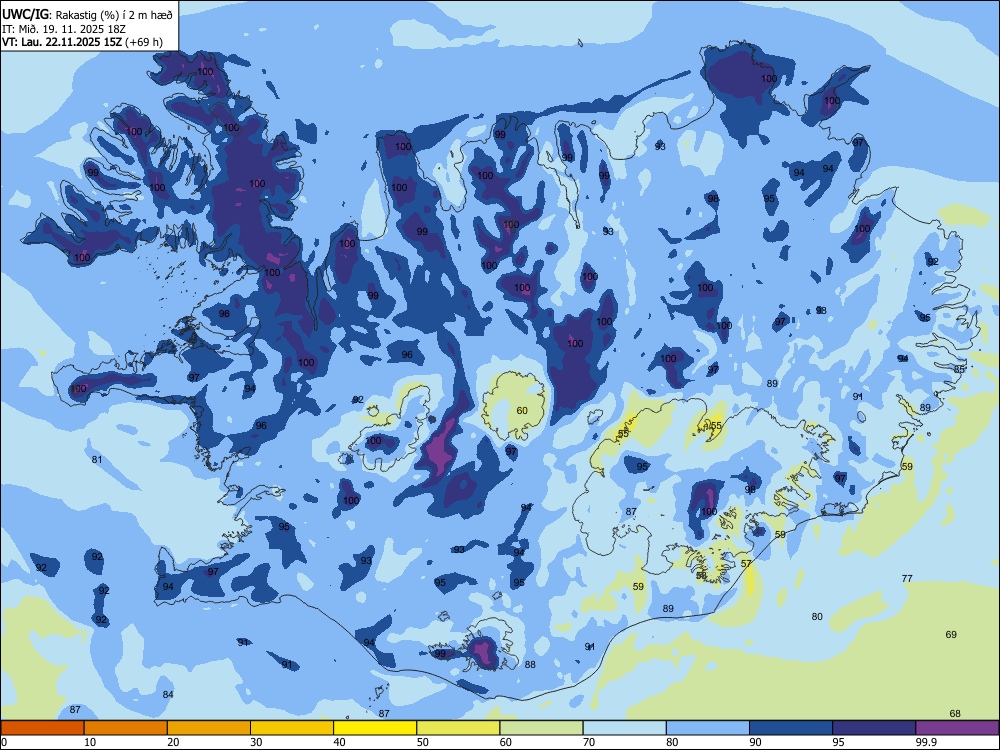Image resolution: width=1000 pixels, height=750 pixels.
Task: Click the 'VT: Lau. 22.11.2025 15Z (+69 h)' line
Action: click(x=82, y=42)
